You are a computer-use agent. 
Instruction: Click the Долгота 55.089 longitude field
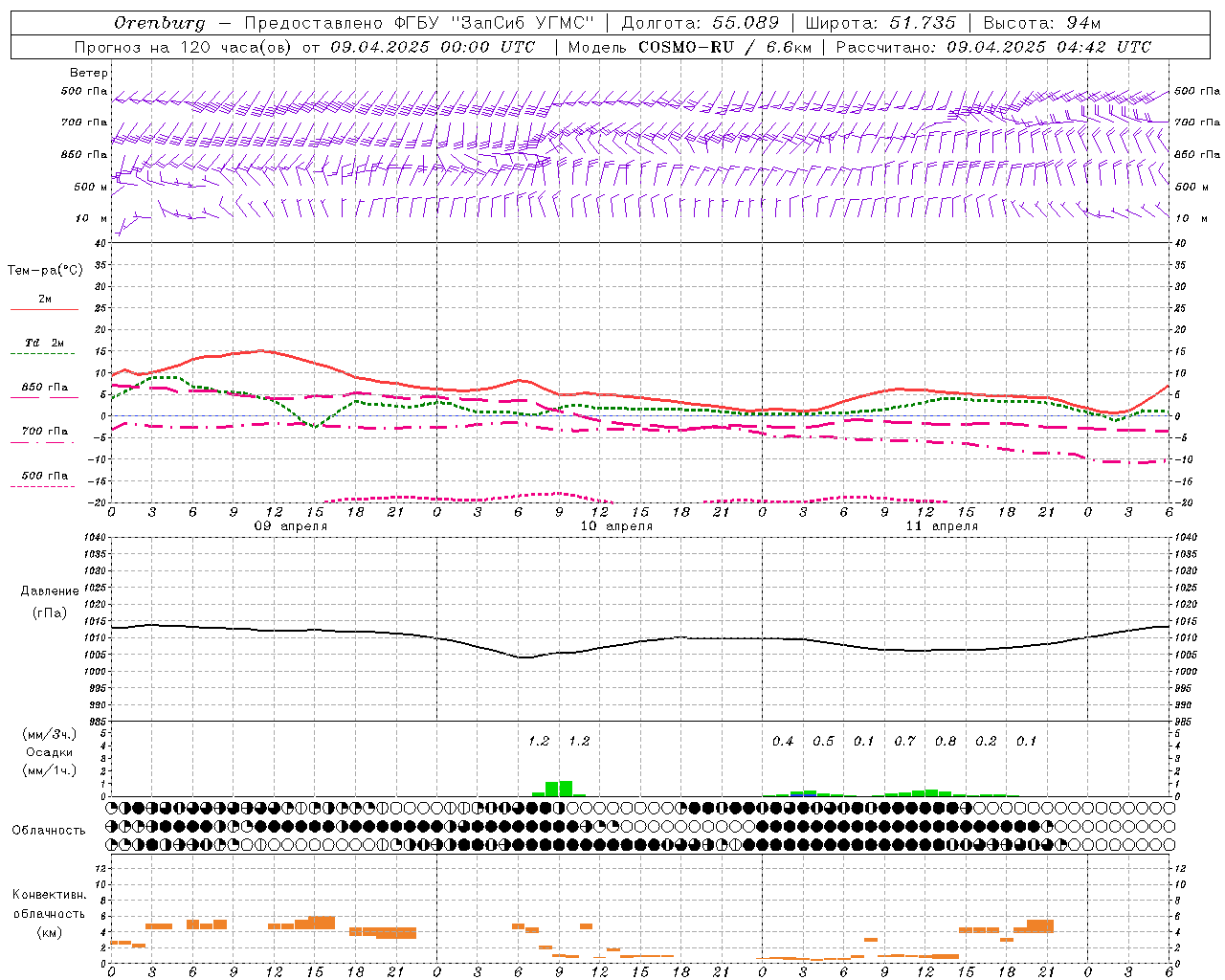pos(701,23)
